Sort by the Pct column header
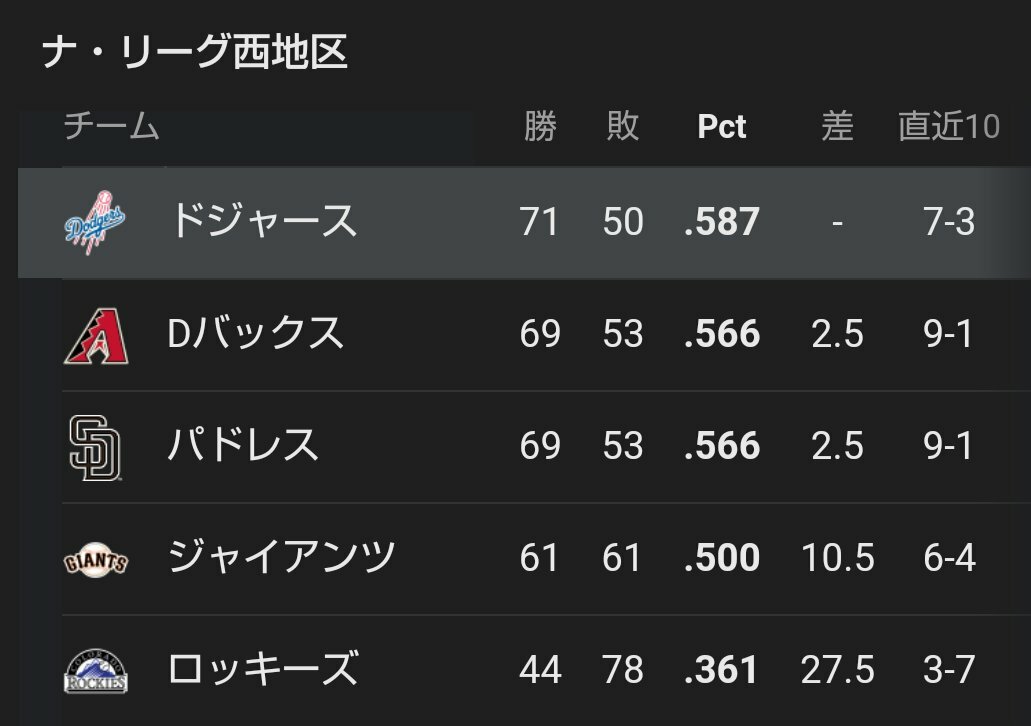 point(721,126)
